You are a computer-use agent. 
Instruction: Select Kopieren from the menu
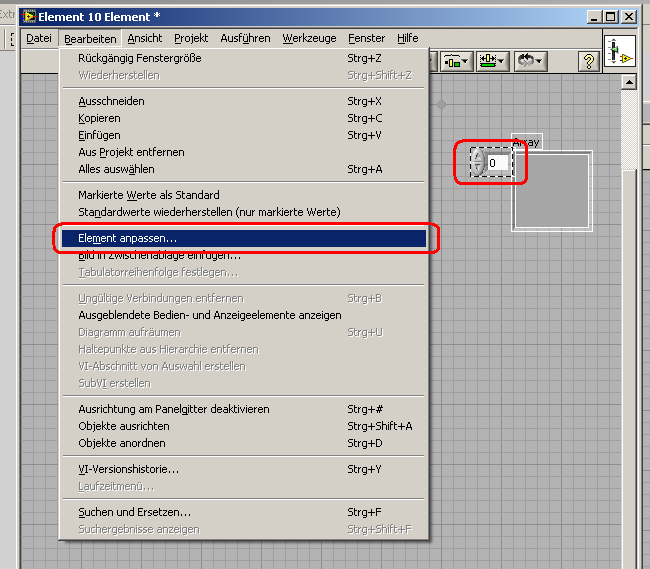coord(244,118)
